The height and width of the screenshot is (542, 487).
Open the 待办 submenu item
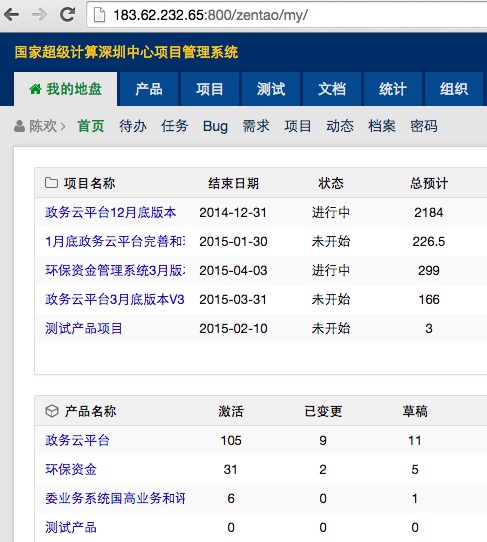point(133,126)
